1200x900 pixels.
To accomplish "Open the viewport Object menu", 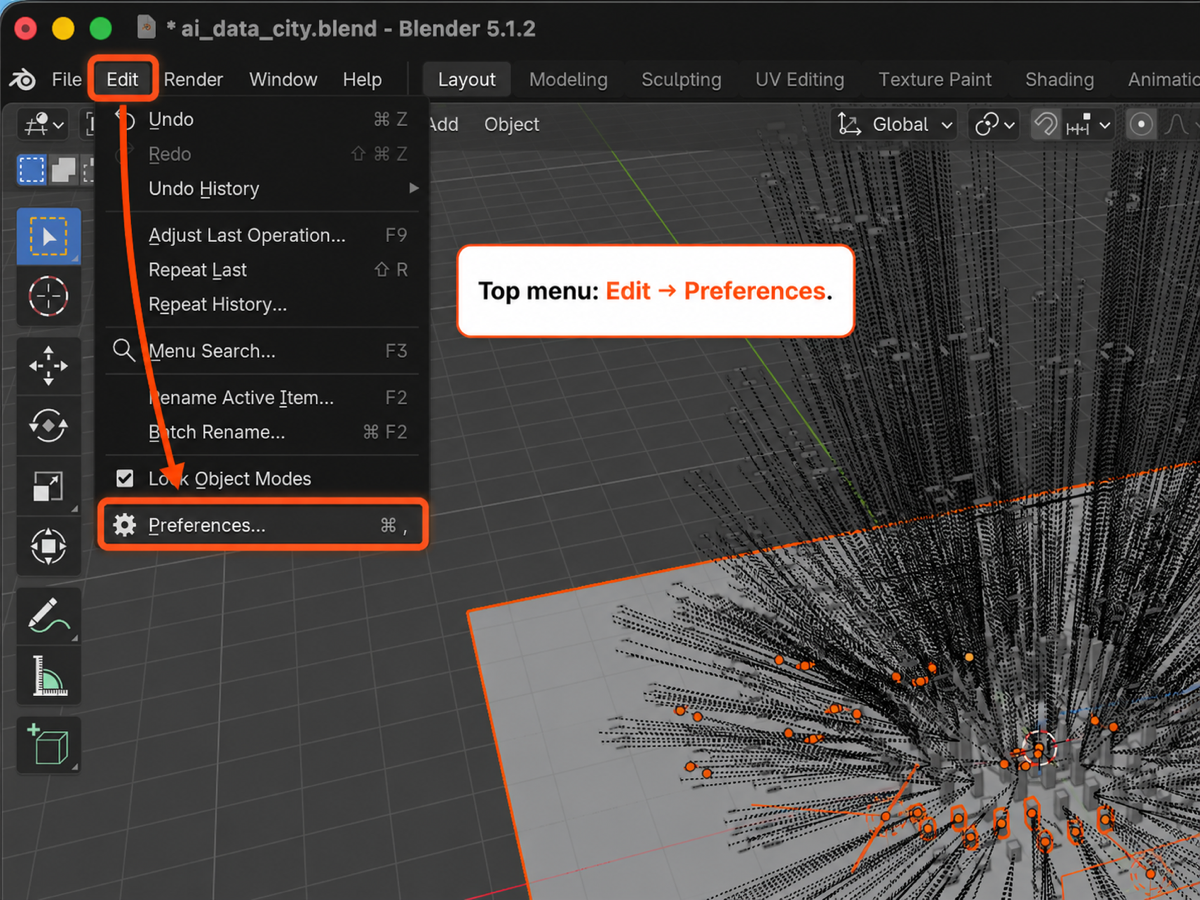I will [512, 125].
